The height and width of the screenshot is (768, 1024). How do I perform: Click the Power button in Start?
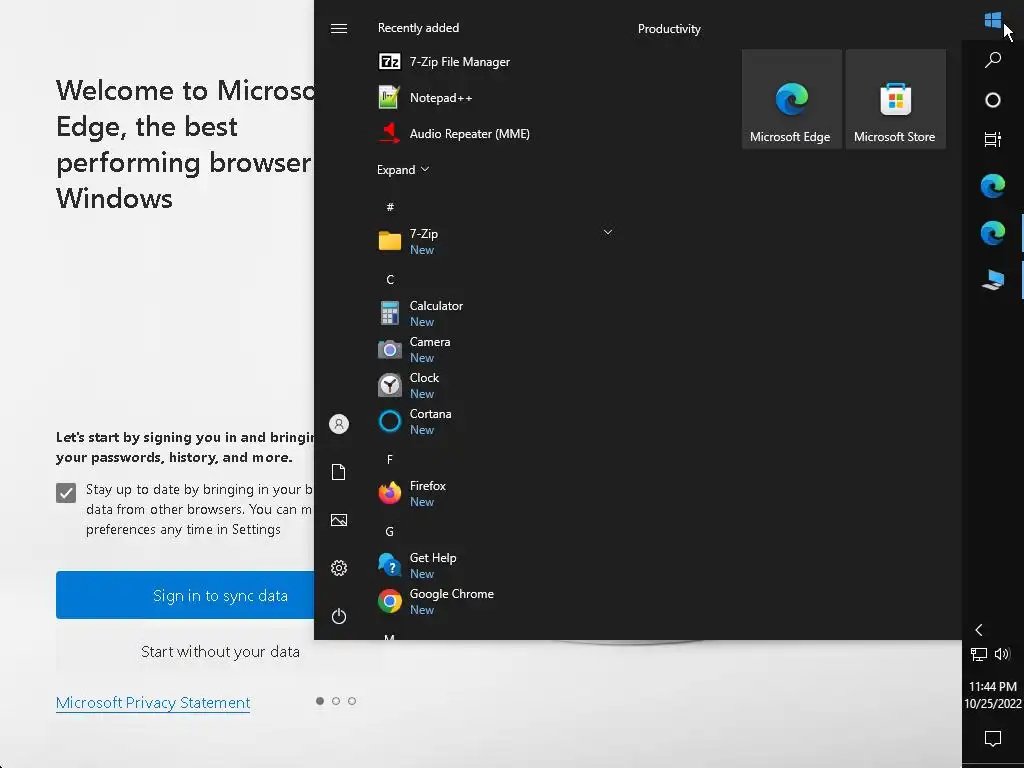[x=338, y=616]
